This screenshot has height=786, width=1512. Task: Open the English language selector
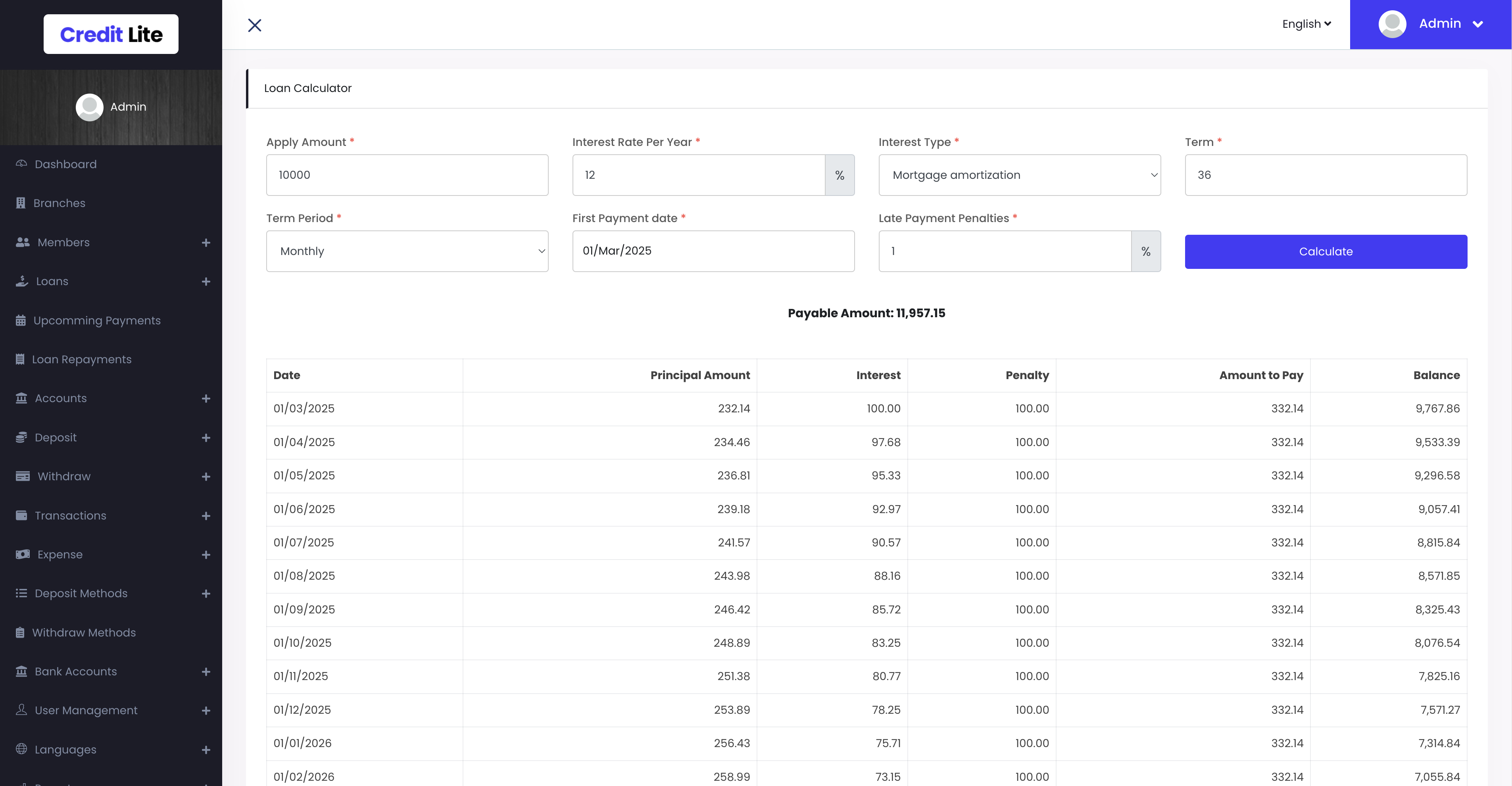click(x=1306, y=24)
